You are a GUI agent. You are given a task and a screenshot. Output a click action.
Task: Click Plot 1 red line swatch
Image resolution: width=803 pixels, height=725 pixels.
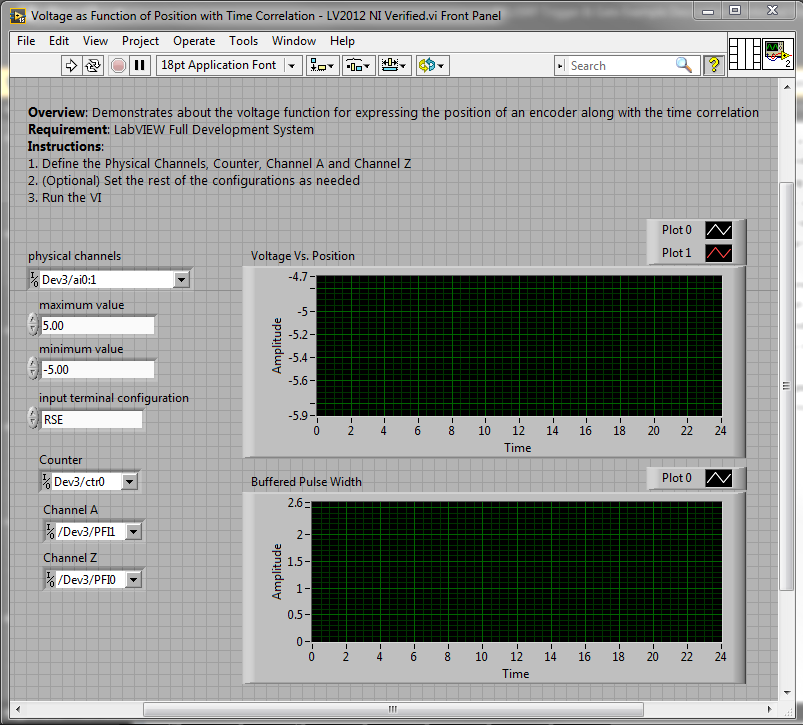[x=719, y=253]
